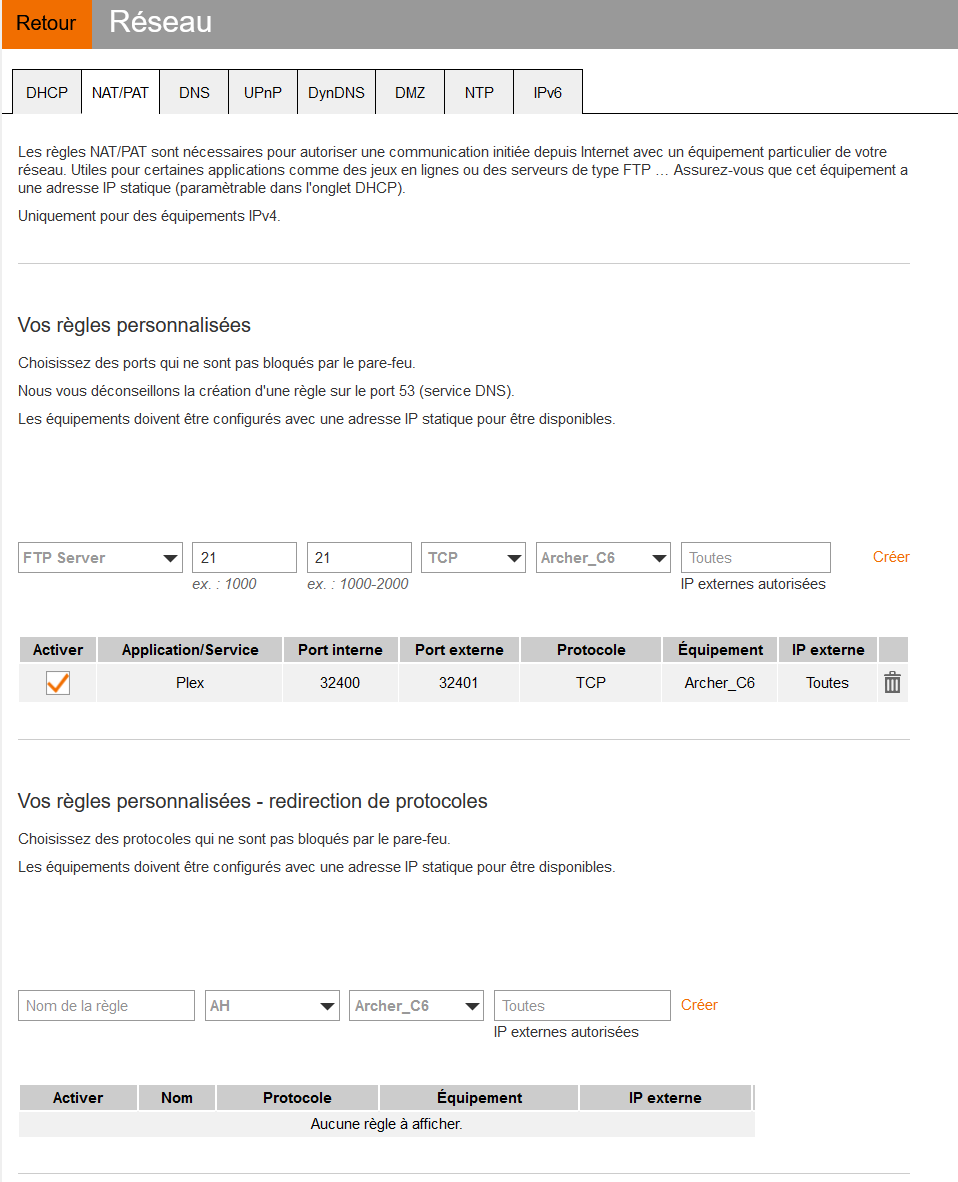Open the DNS tab
Viewport: 958px width, 1182px height.
pos(194,93)
